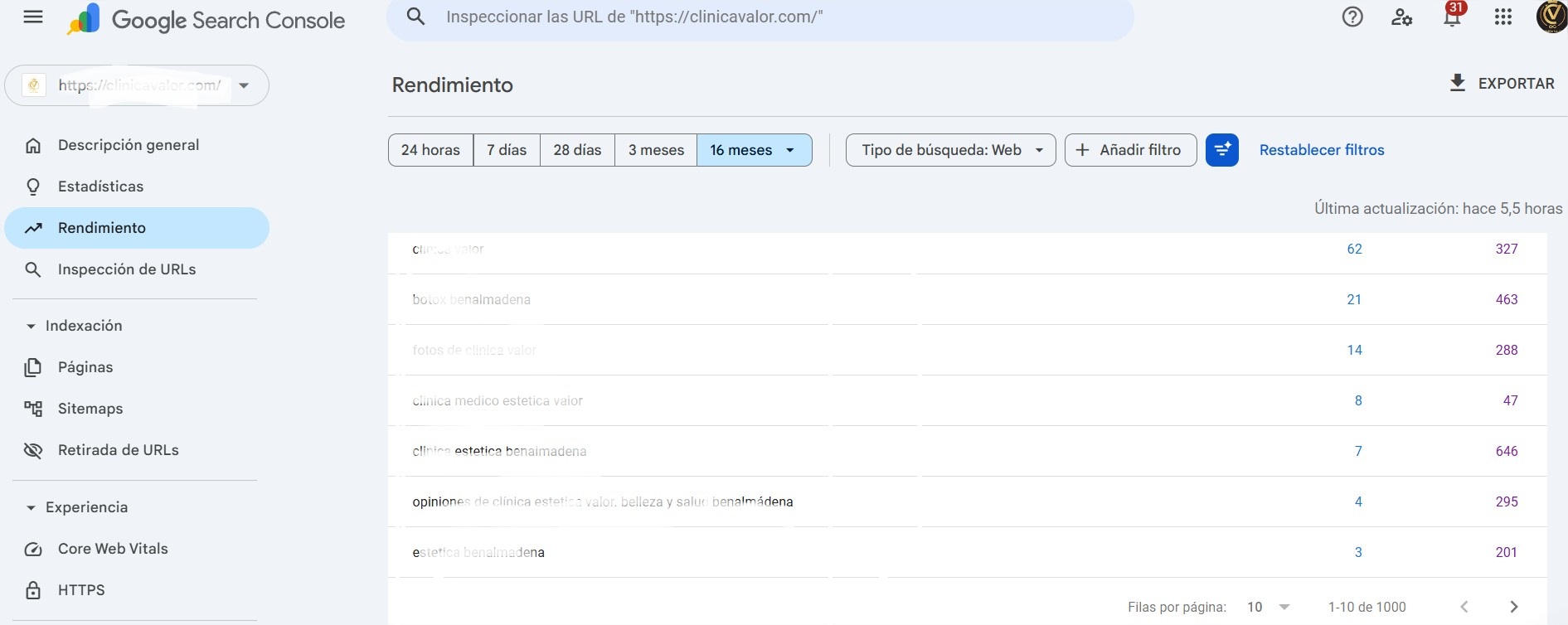Click query 'estetica benalmadena'

pos(478,553)
